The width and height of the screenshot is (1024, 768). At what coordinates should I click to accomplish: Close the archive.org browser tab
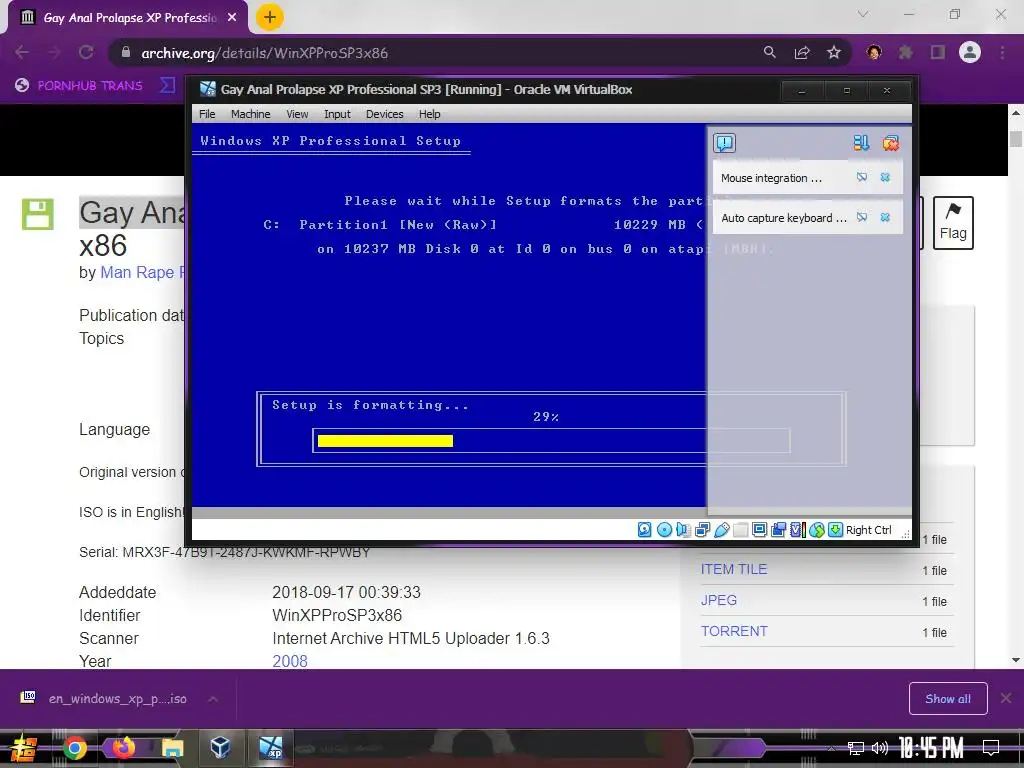click(232, 18)
